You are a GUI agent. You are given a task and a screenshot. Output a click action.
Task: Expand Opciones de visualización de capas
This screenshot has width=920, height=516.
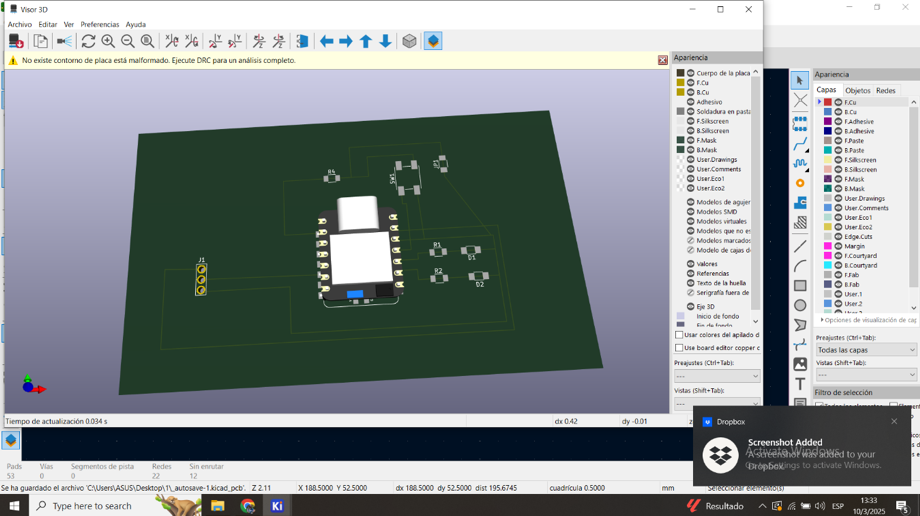click(x=868, y=320)
